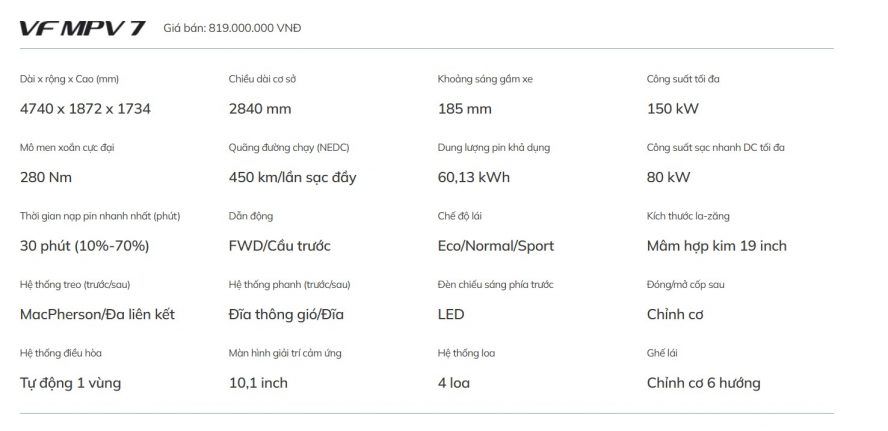Screen dimensions: 888x431
Task: Click the 2840 mm wheelbase value
Action: click(259, 109)
